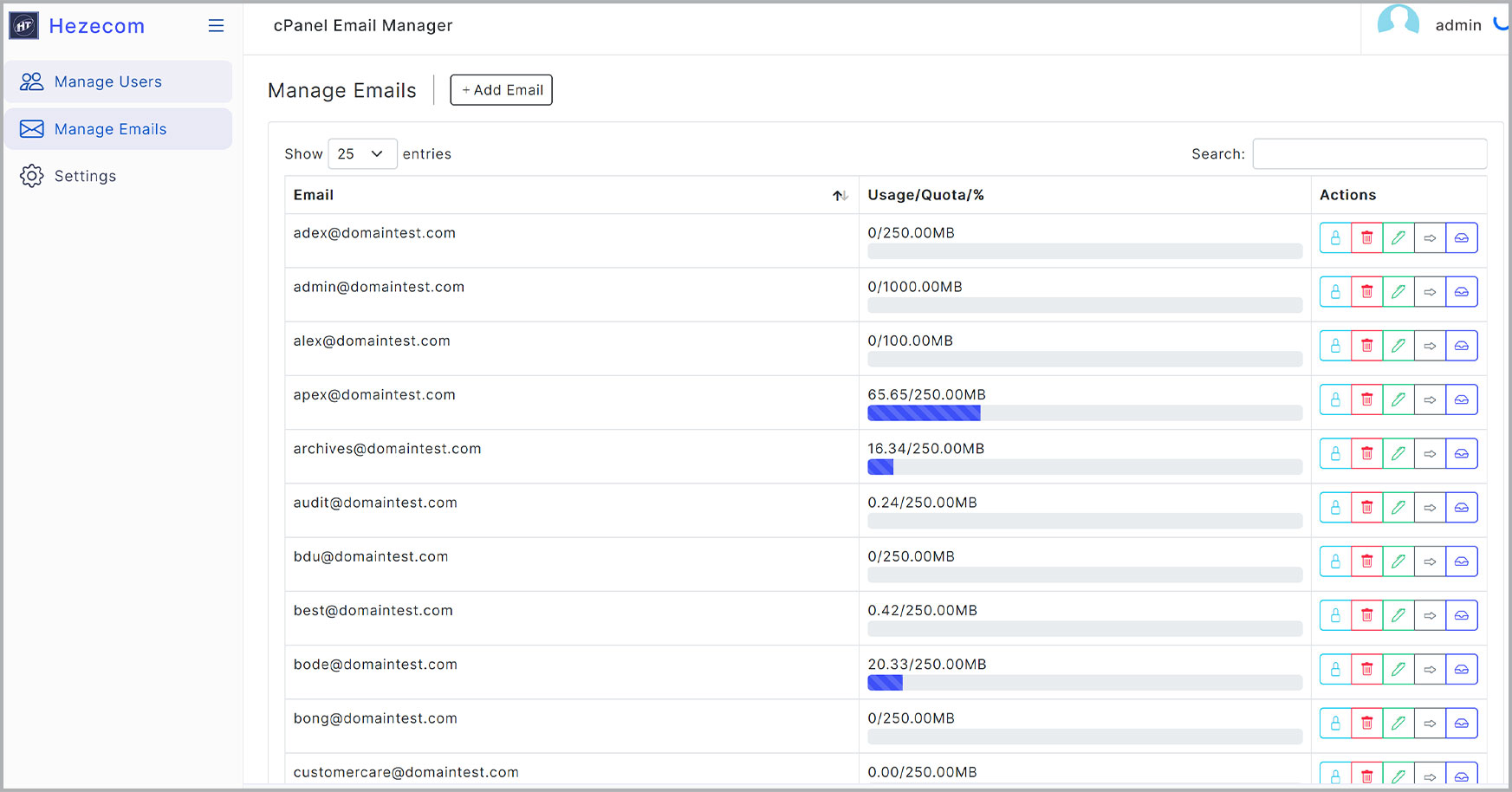Click the lock icon in admin@domaintest.com row

[x=1335, y=292]
